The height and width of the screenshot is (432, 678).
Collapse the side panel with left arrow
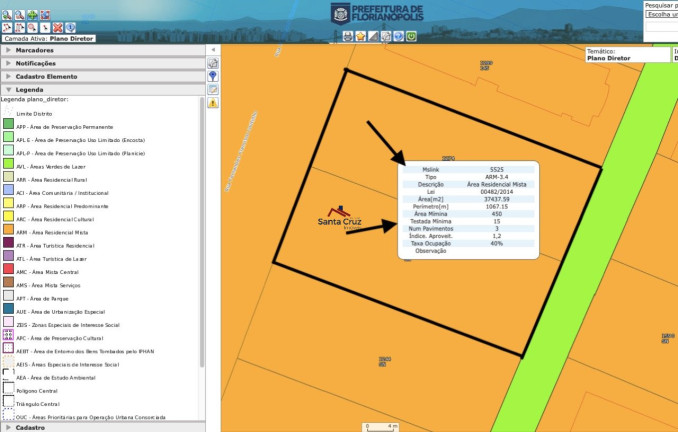213,50
